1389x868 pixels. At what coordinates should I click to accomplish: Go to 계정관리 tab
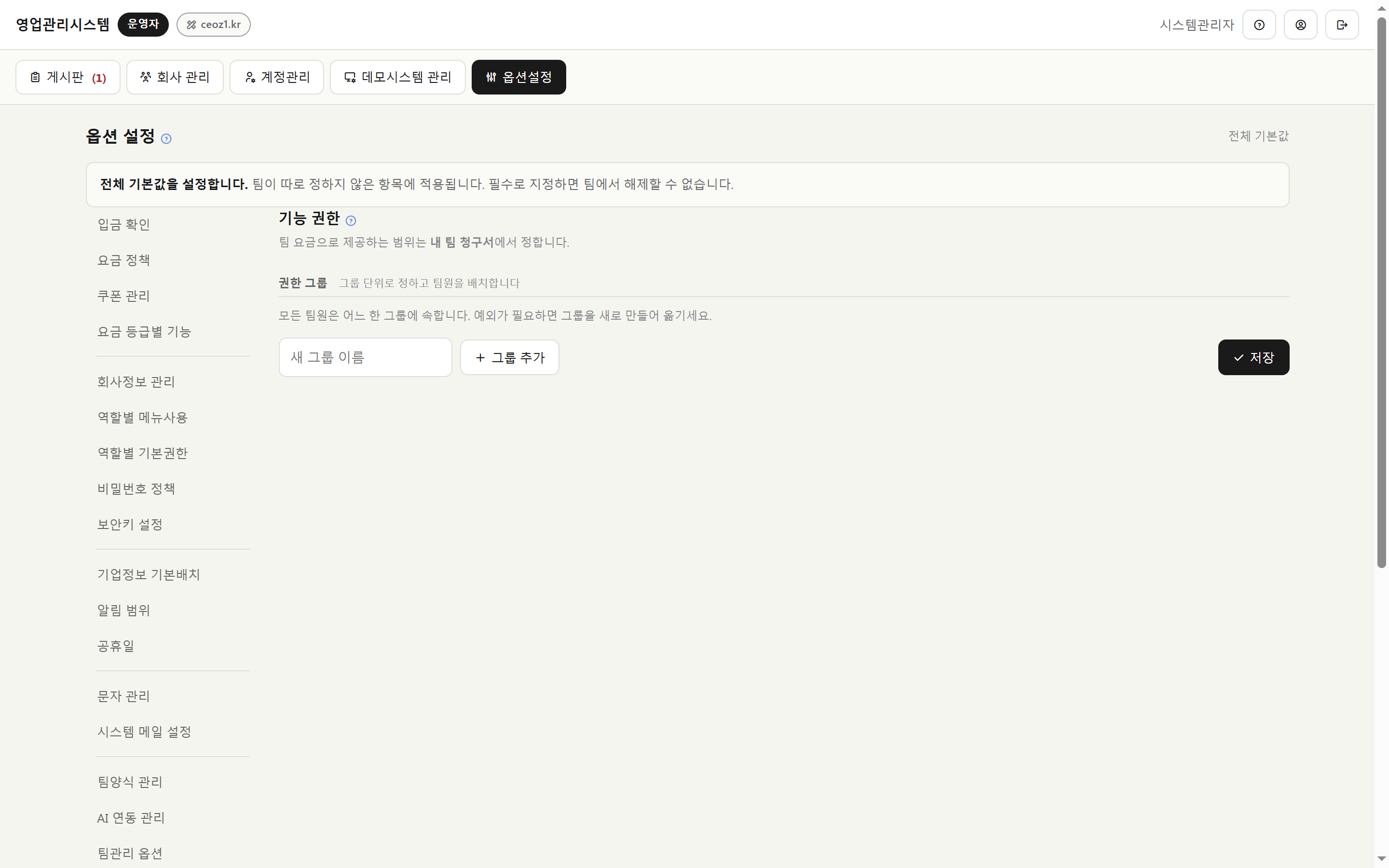tap(277, 77)
